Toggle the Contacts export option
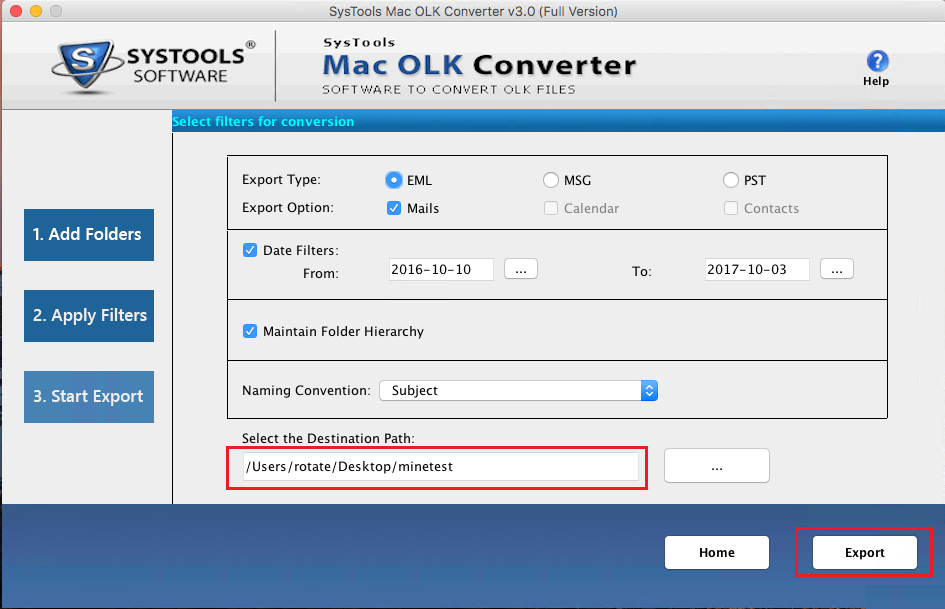The image size is (945, 609). pyautogui.click(x=730, y=208)
